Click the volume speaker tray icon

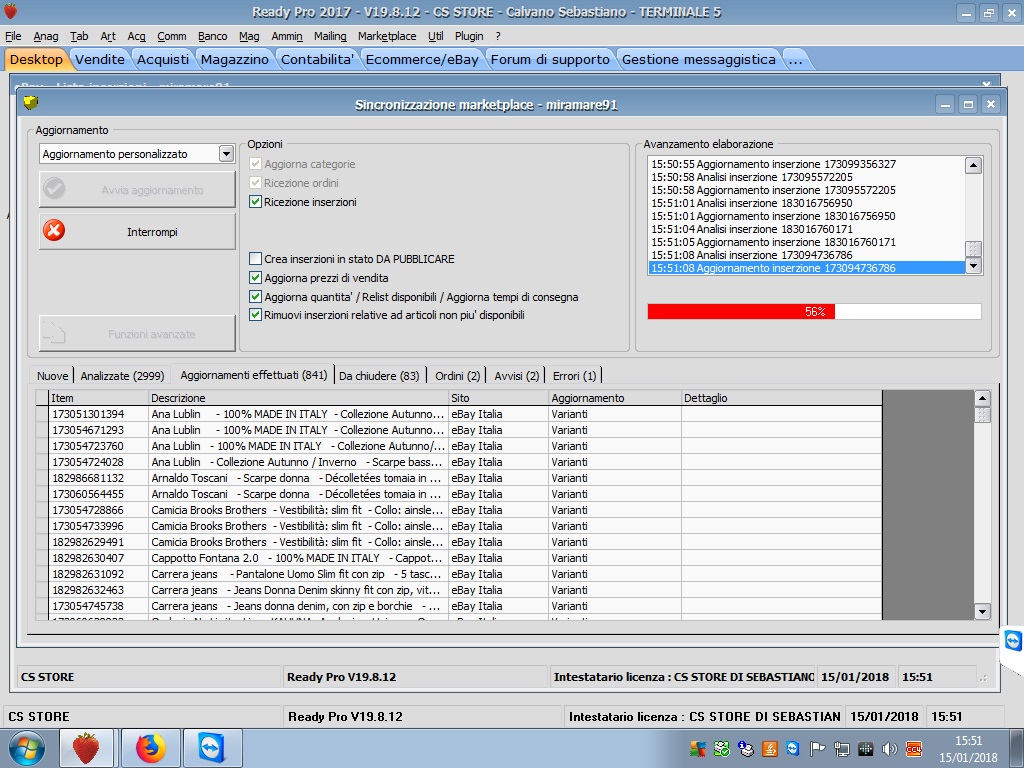888,748
